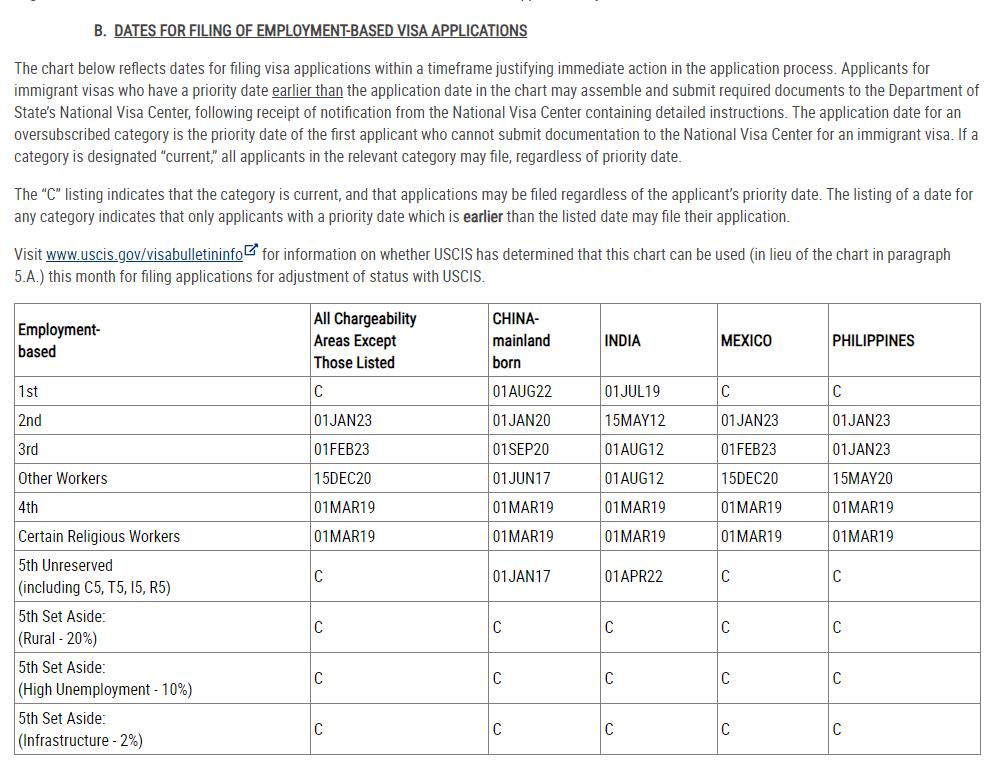Click the 'Certain Religious Workers' row label
The width and height of the screenshot is (989, 762).
tap(99, 537)
